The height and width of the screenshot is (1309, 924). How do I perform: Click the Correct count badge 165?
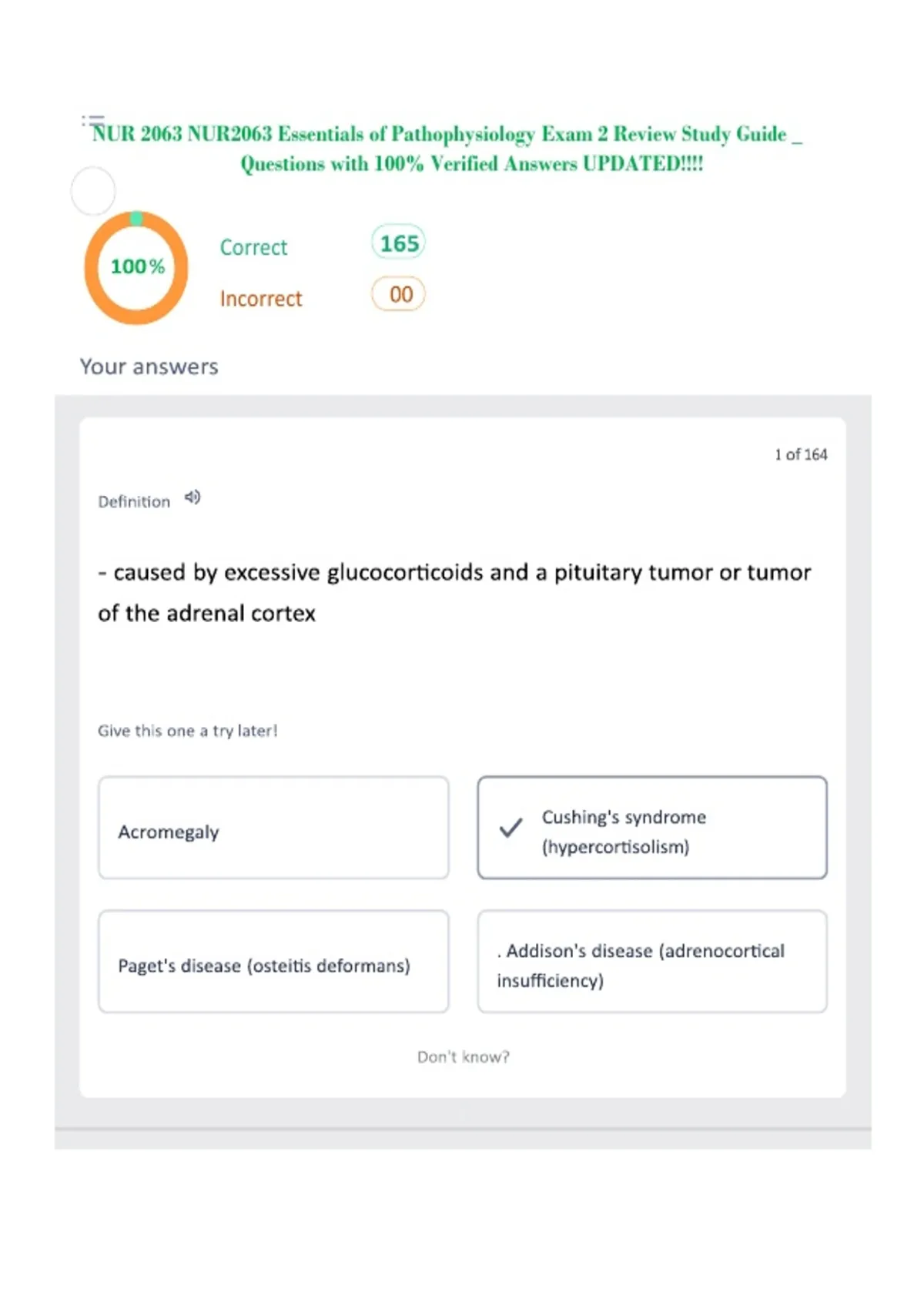point(399,243)
